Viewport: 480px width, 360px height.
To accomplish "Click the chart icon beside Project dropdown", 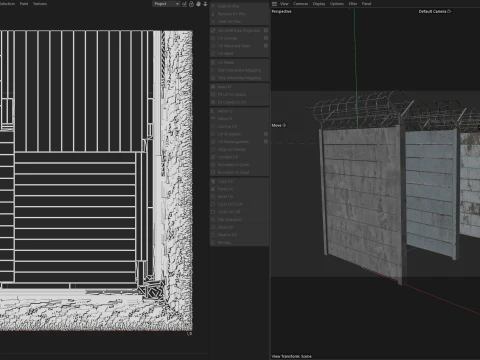I will point(184,4).
